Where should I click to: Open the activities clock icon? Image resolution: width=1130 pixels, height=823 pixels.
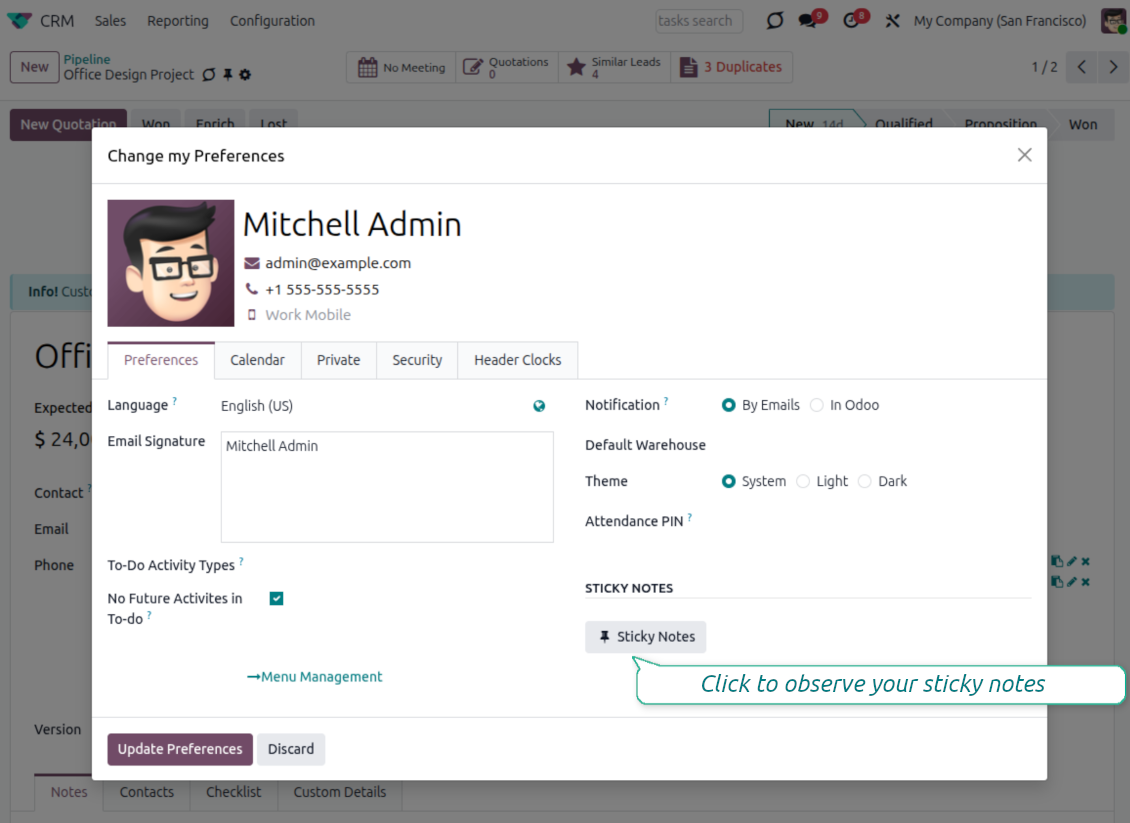tap(852, 21)
